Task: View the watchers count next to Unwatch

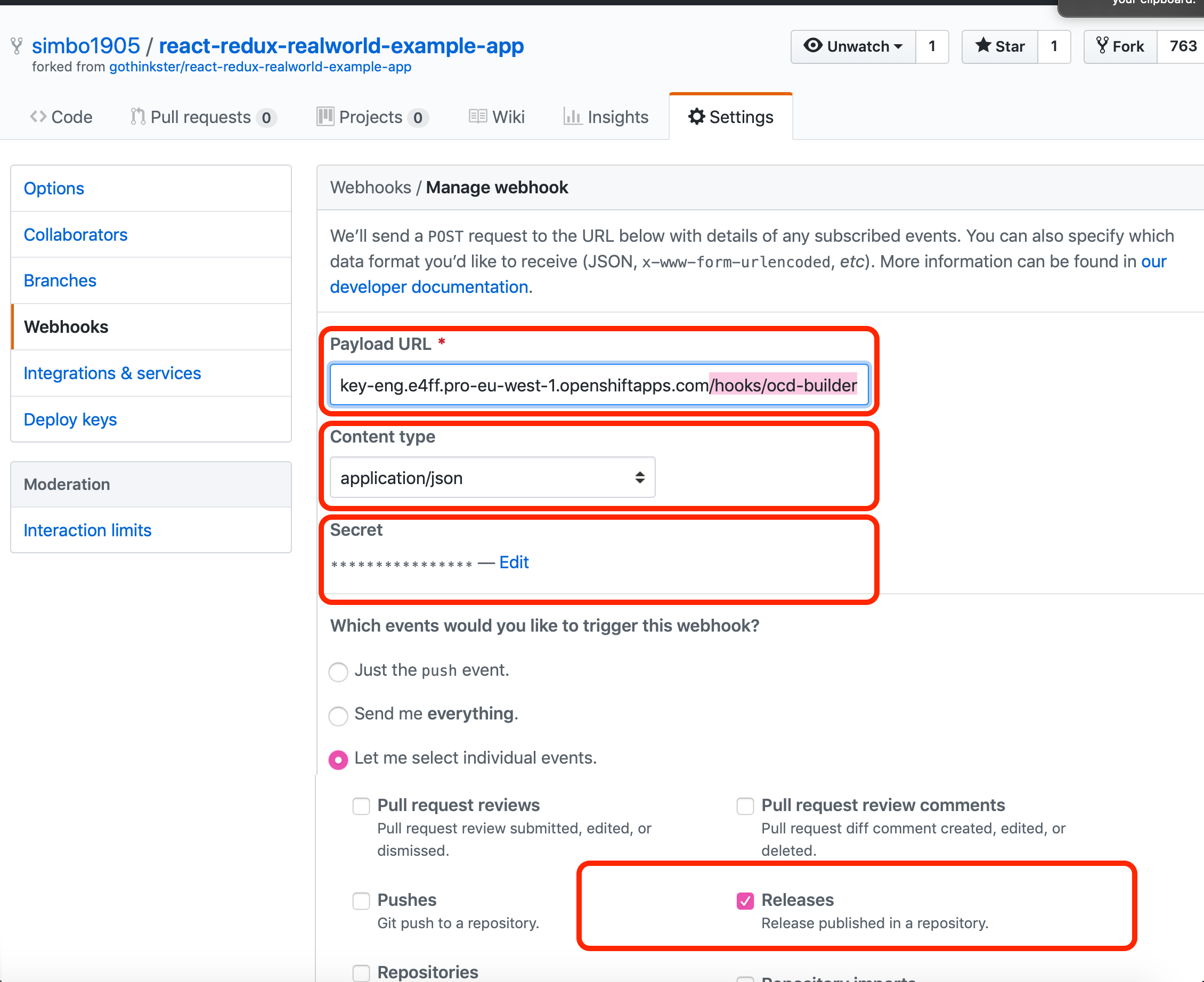Action: [932, 46]
